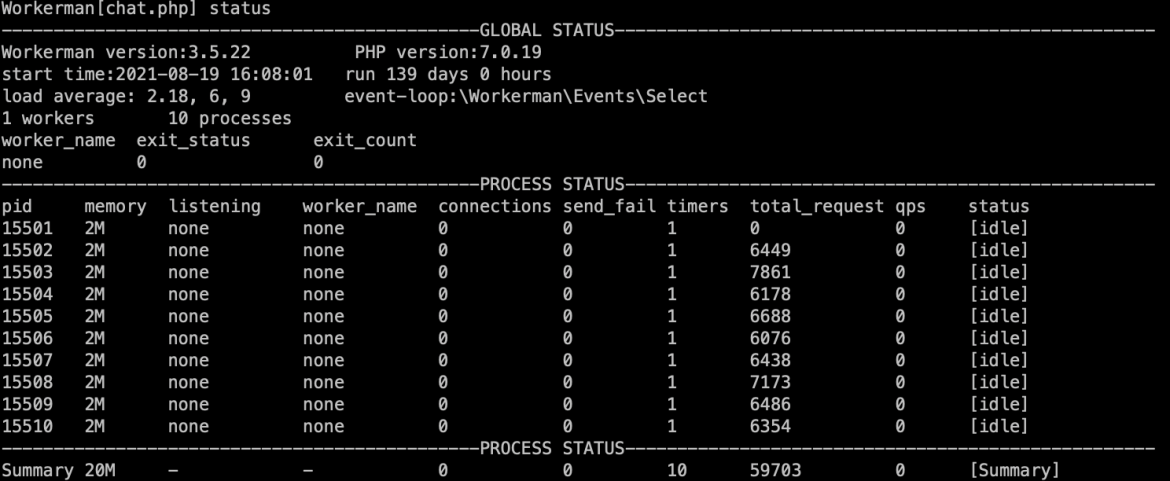Viewport: 1170px width, 481px height.
Task: Click the event-loop Select path text
Action: click(526, 97)
